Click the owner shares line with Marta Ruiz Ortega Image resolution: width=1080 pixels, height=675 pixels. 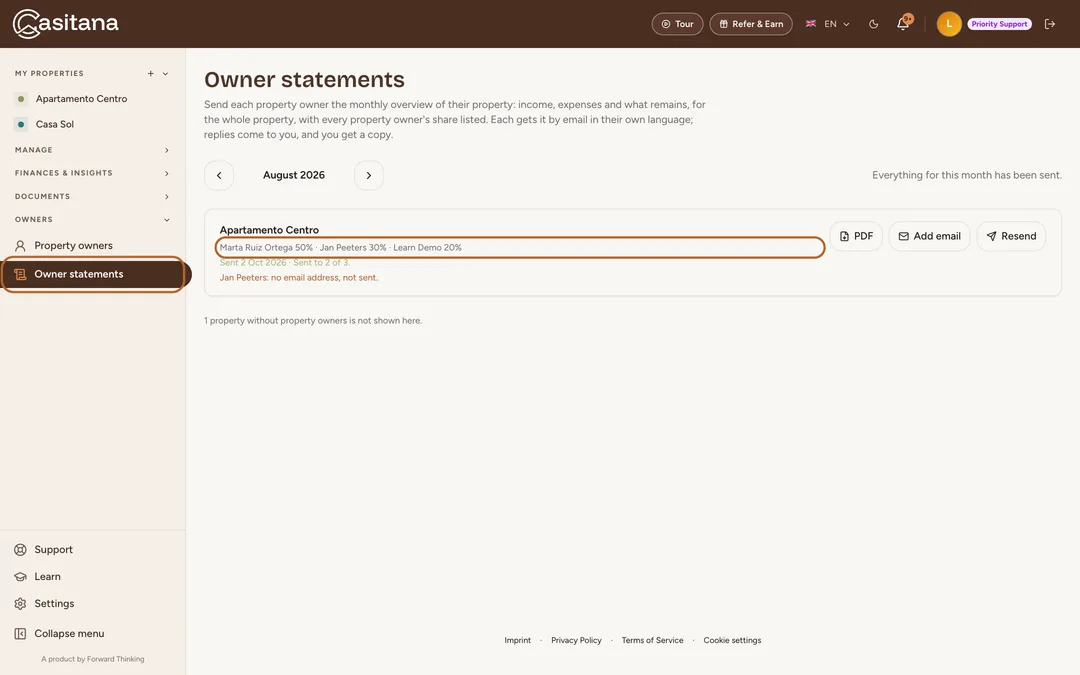point(340,247)
